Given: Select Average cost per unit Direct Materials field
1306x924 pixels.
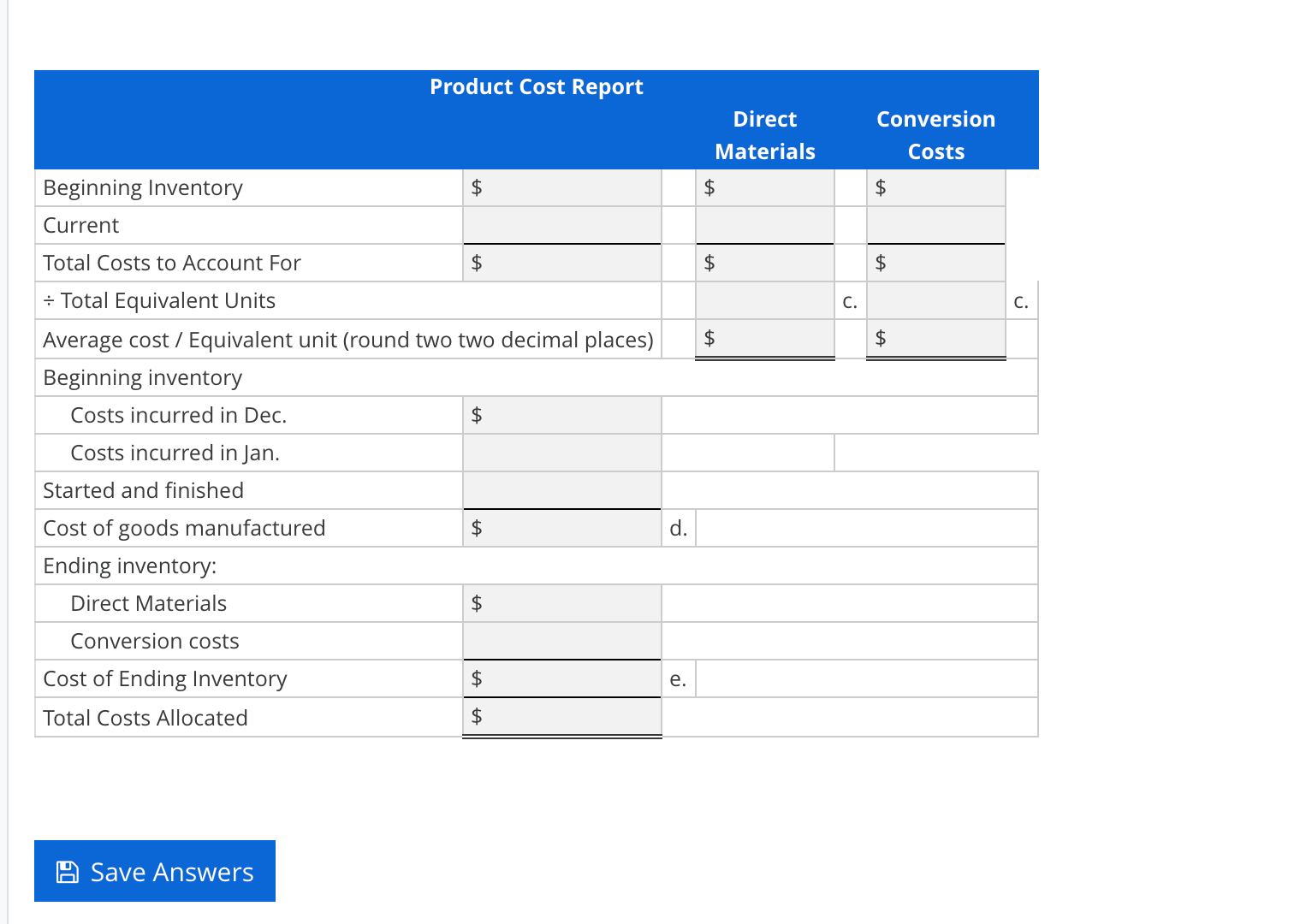Looking at the screenshot, I should pos(765,339).
